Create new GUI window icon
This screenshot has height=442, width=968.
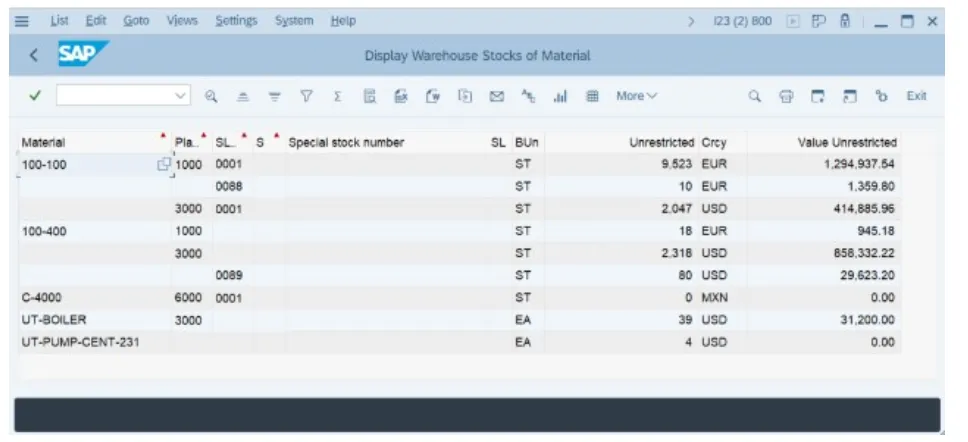coord(818,96)
